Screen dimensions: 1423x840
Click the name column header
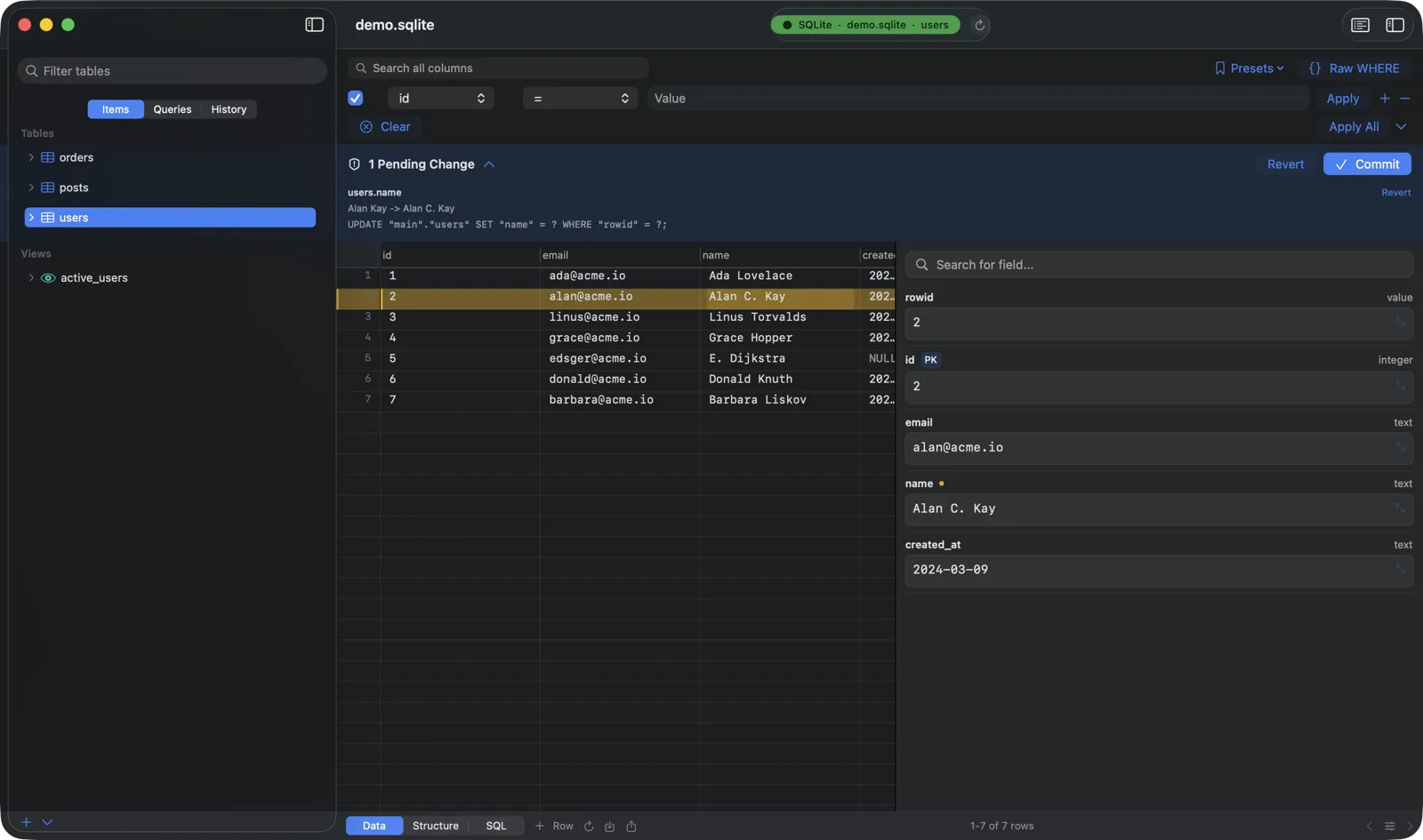coord(779,255)
